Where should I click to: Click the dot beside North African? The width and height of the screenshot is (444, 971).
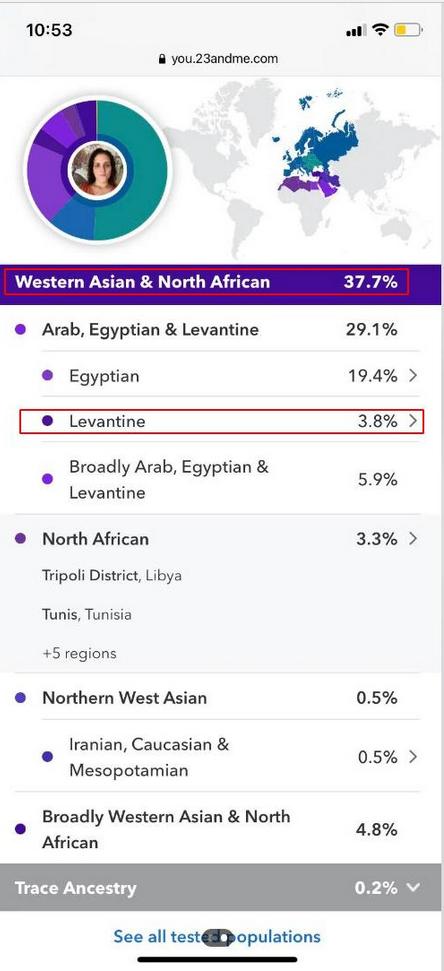pyautogui.click(x=20, y=539)
